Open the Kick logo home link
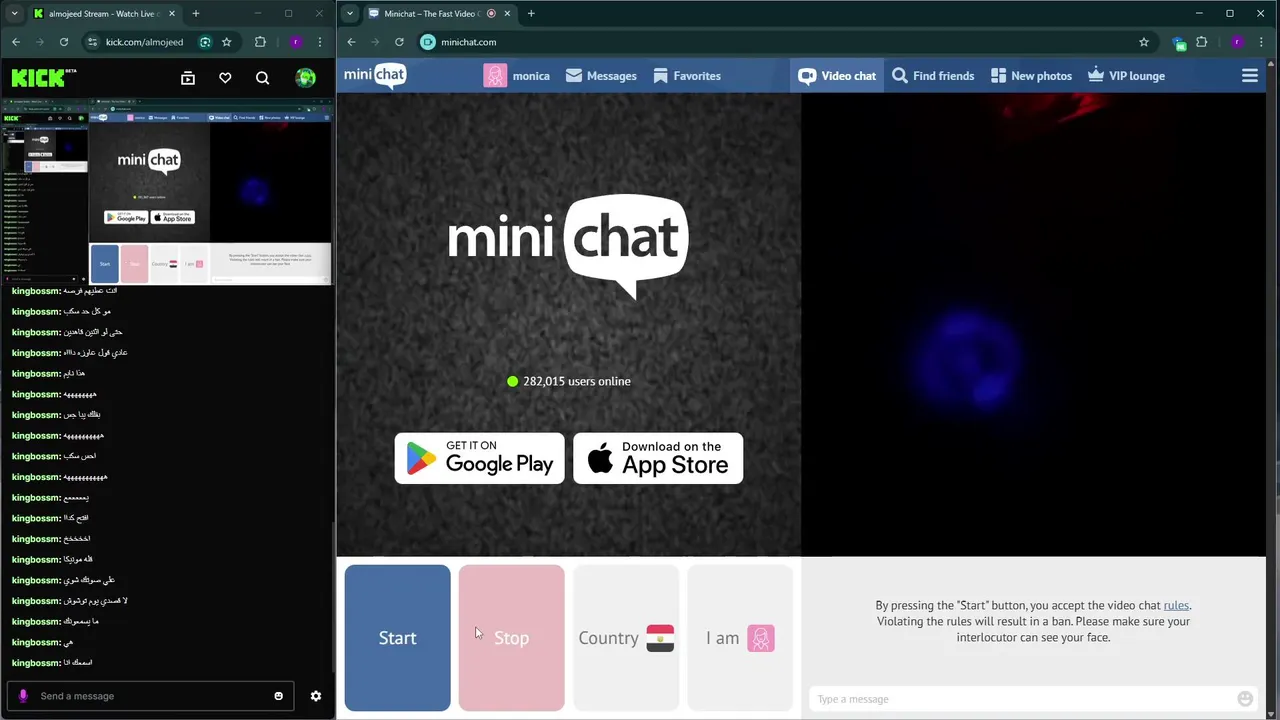Viewport: 1280px width, 720px height. 44,77
